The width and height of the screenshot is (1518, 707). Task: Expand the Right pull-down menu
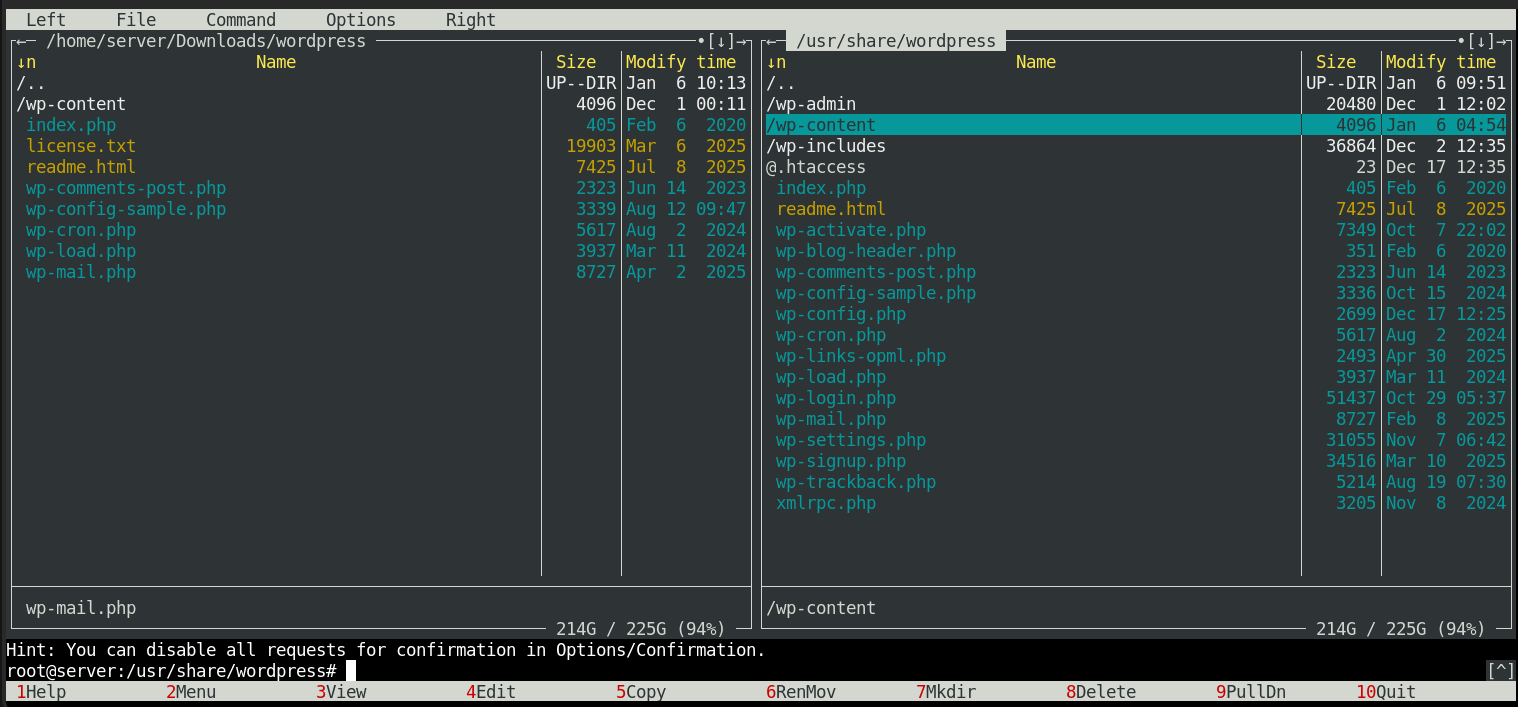coord(470,20)
